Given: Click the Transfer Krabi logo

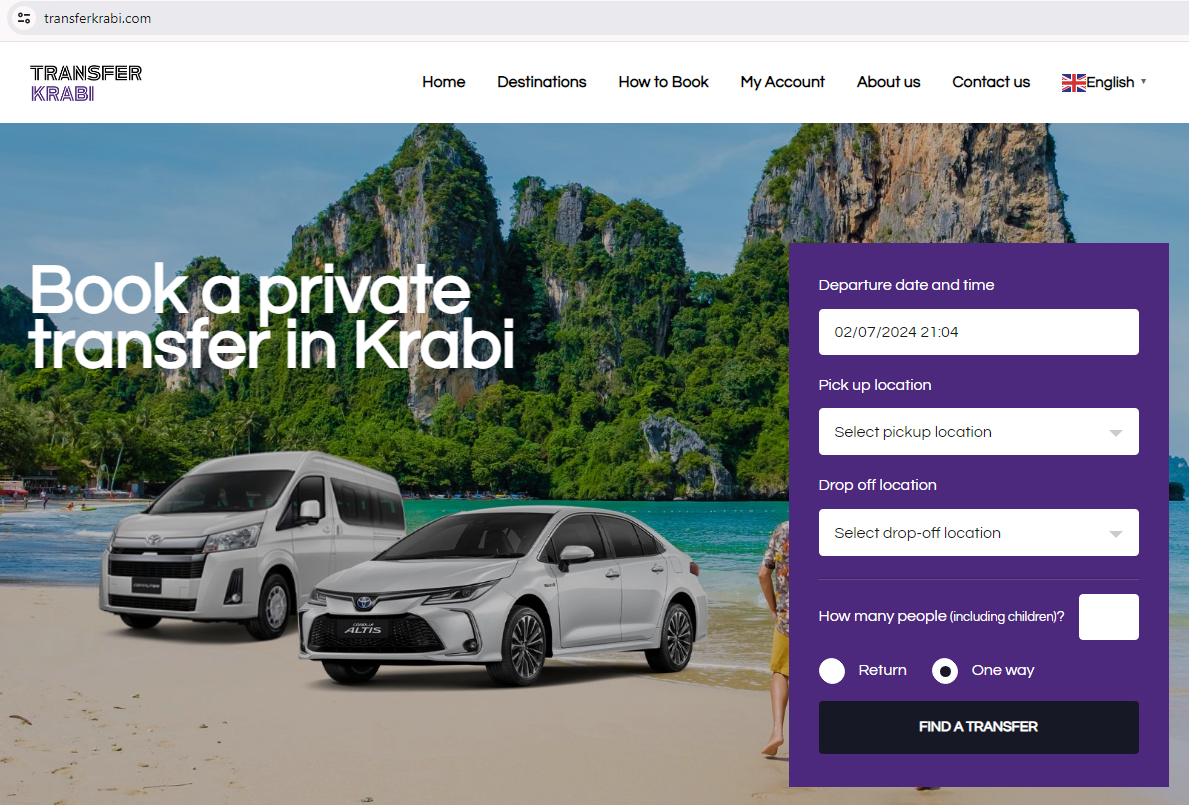Looking at the screenshot, I should pyautogui.click(x=86, y=83).
